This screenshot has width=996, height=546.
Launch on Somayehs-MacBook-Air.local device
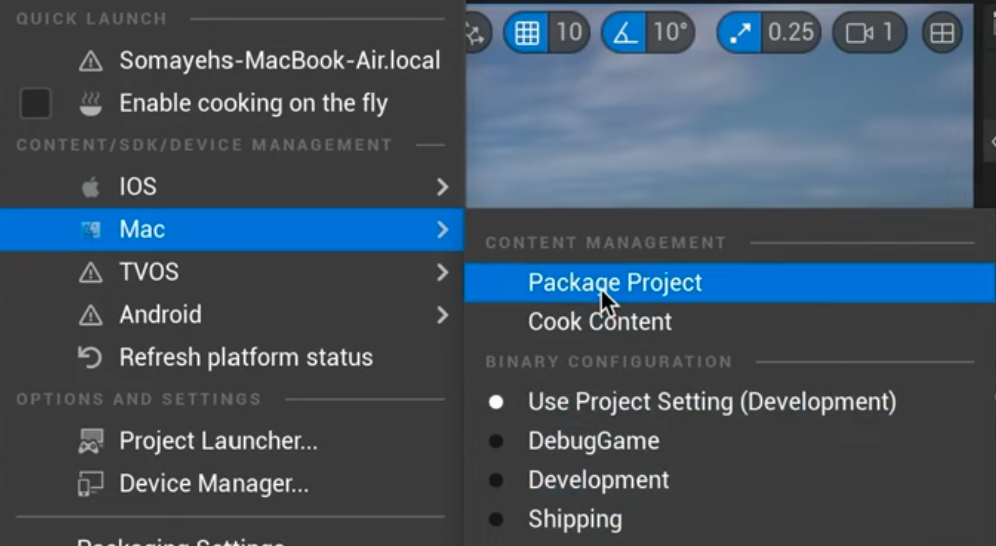click(279, 61)
